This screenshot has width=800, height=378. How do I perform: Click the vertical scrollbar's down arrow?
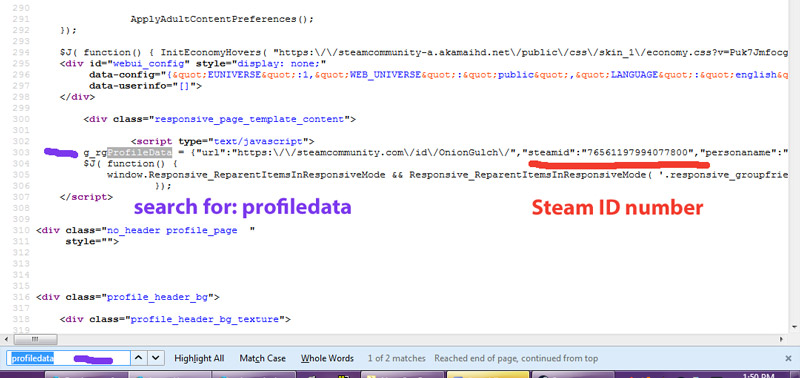coord(794,327)
